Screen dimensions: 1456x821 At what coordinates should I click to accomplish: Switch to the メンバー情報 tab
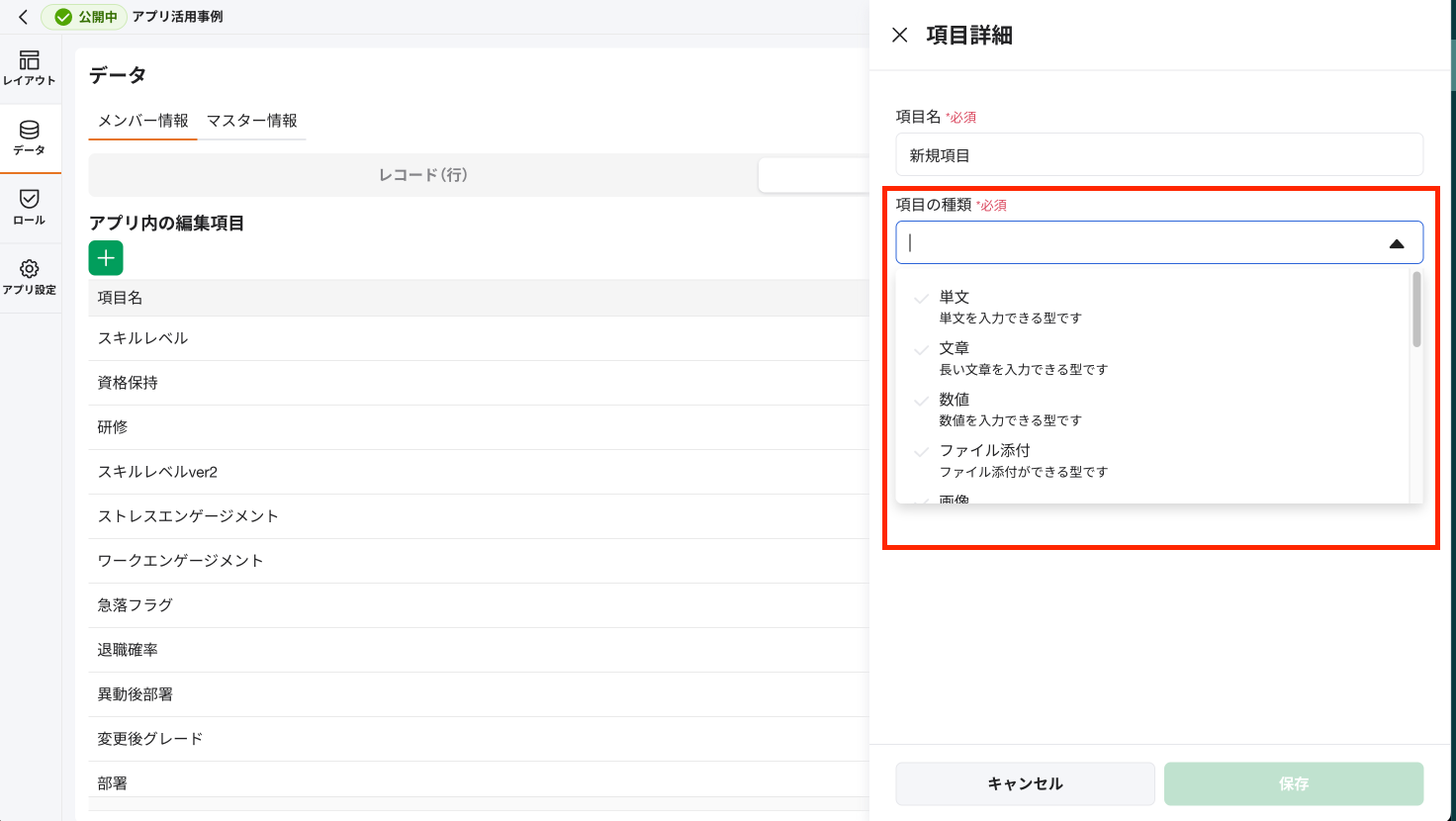pos(143,121)
